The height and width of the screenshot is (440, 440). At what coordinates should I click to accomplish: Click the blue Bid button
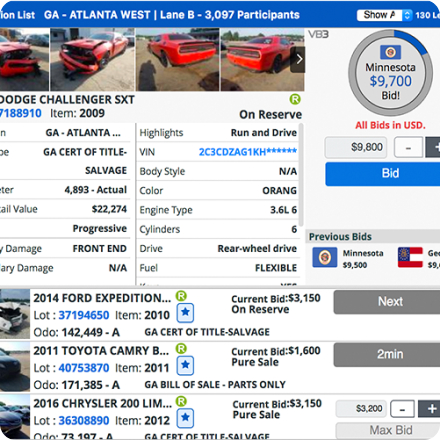coord(383,174)
